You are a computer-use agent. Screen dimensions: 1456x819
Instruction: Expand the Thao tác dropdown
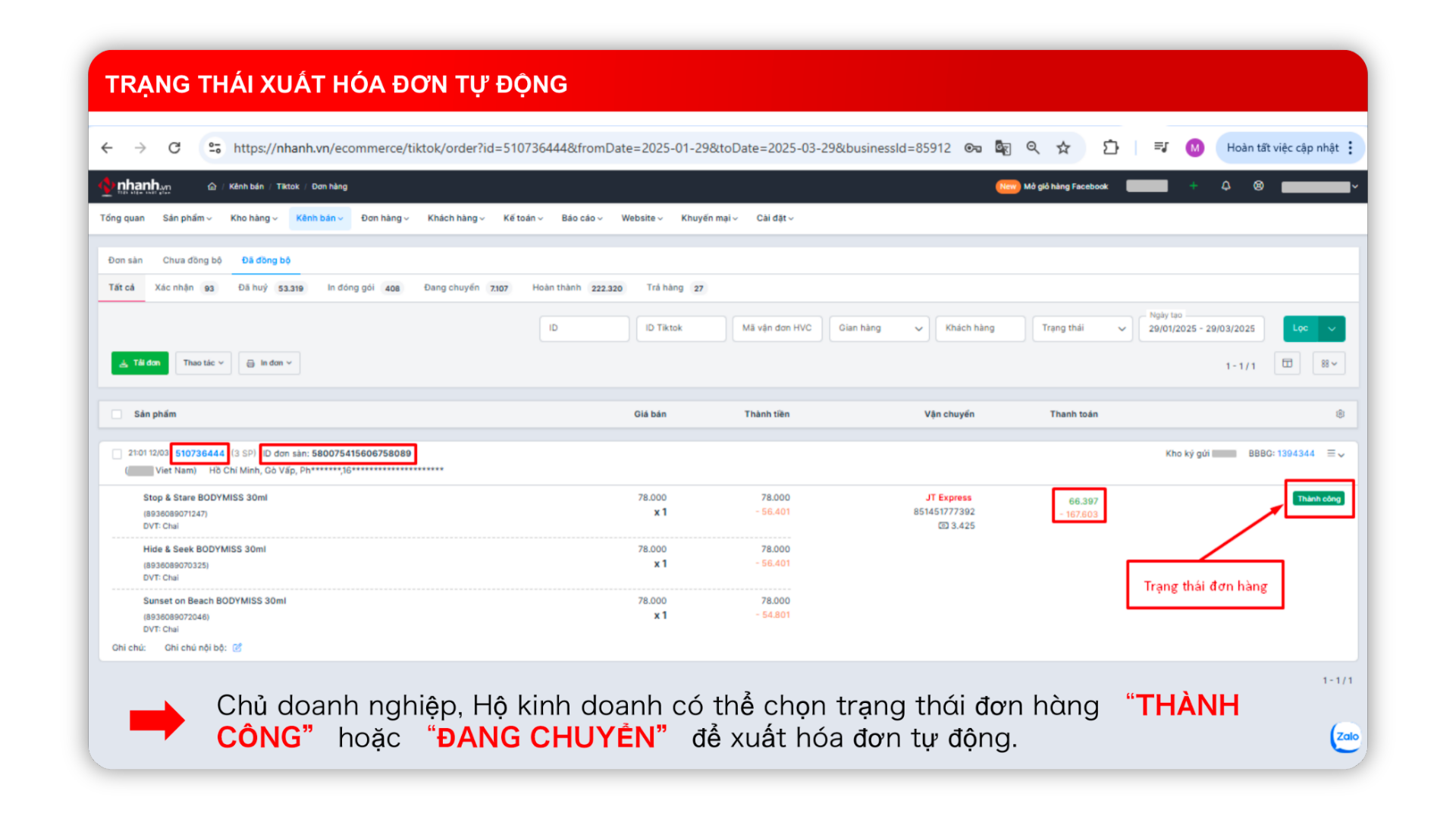coord(203,363)
